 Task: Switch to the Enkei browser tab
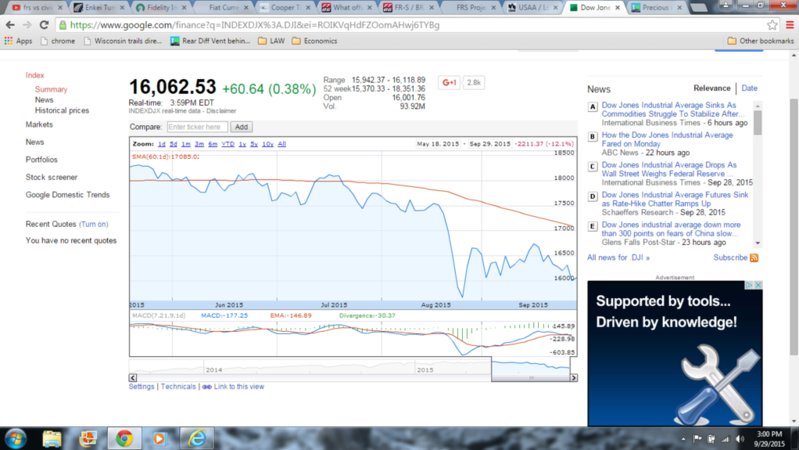tap(99, 8)
